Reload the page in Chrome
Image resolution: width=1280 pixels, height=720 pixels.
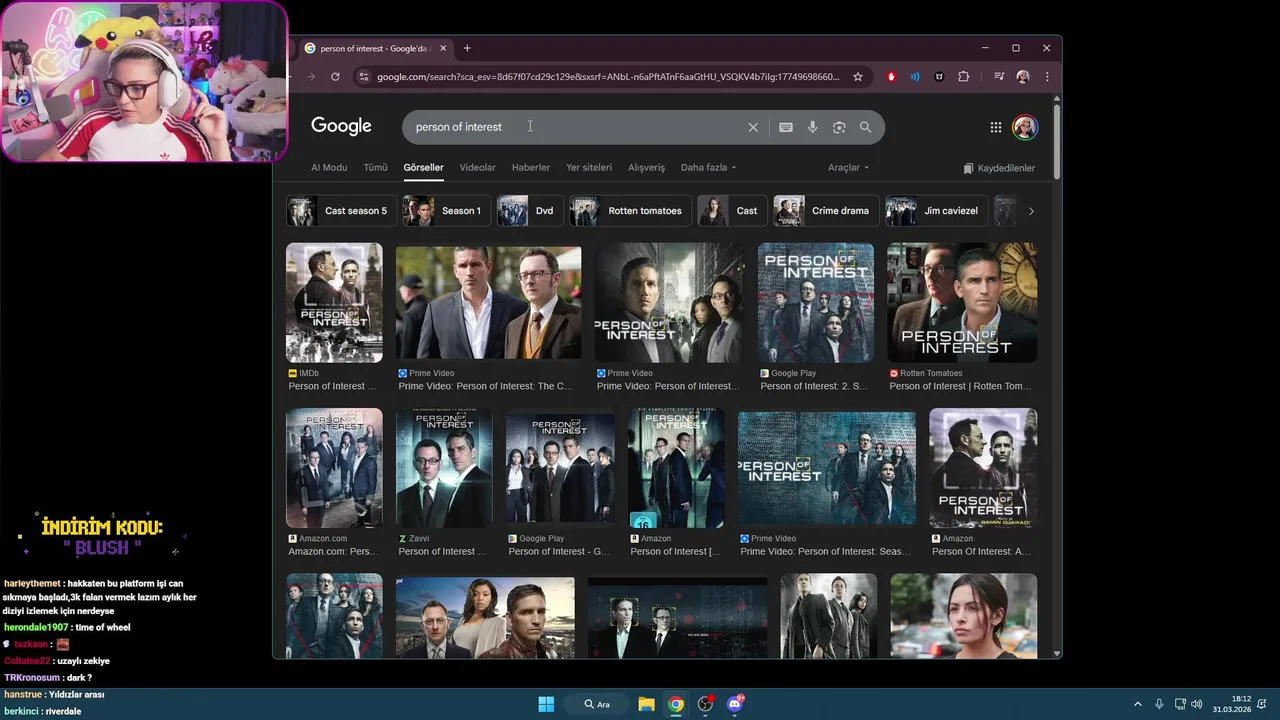pyautogui.click(x=335, y=76)
